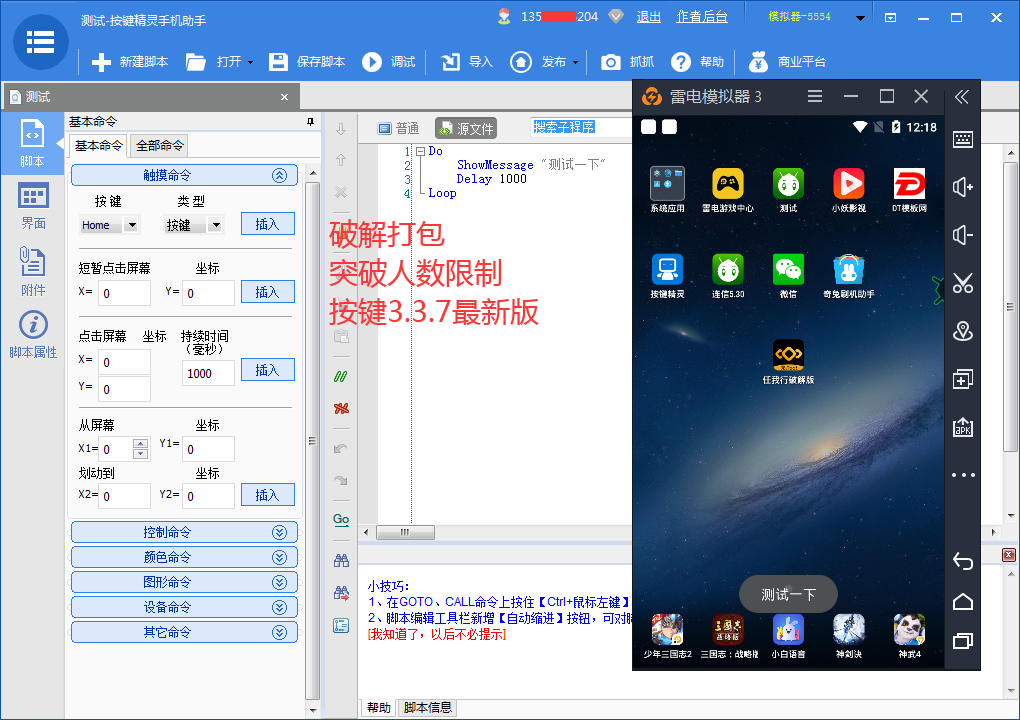
Task: Click 我知道了，以后不必提示 link
Action: (x=436, y=634)
